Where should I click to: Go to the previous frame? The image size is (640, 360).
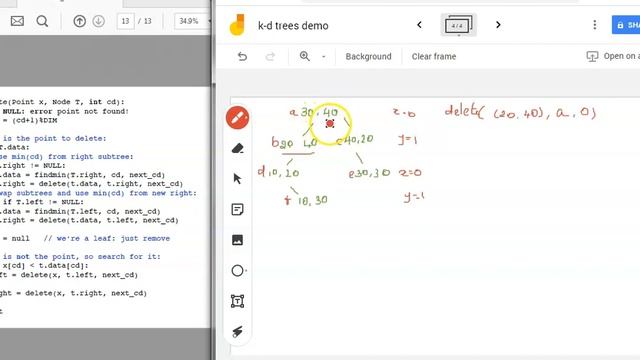pyautogui.click(x=419, y=25)
